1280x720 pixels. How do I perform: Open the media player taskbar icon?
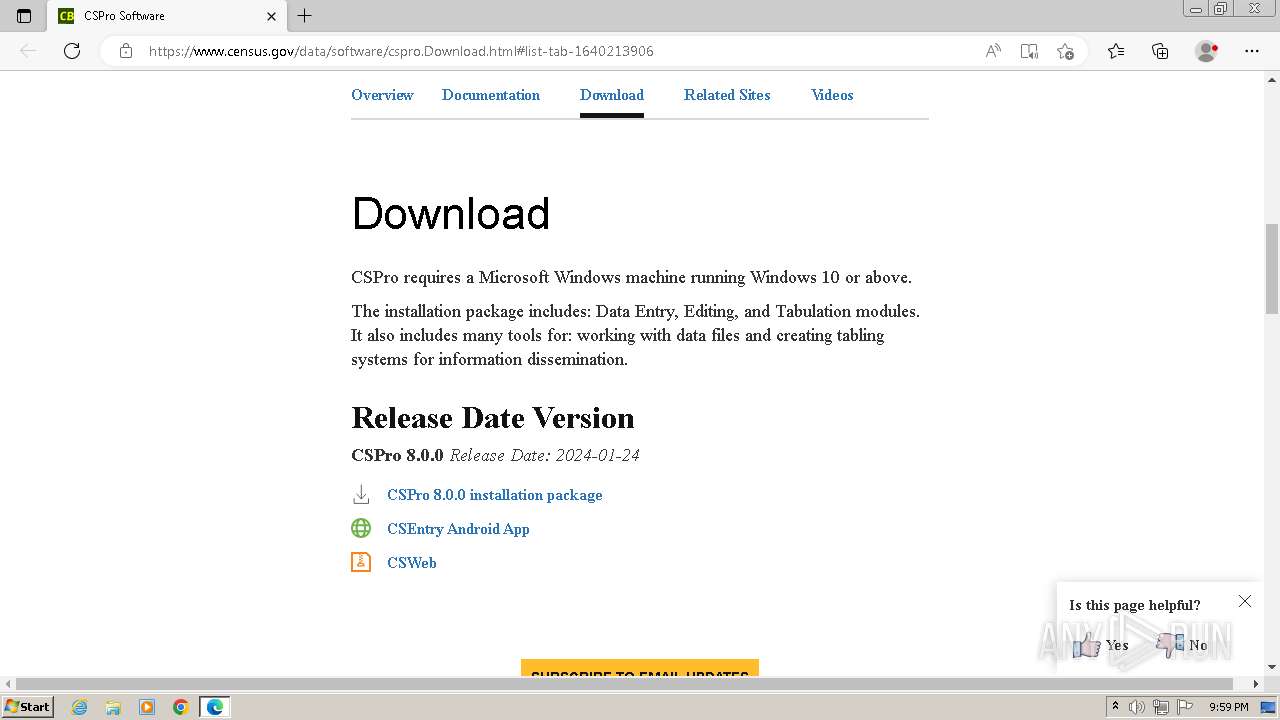(x=147, y=707)
